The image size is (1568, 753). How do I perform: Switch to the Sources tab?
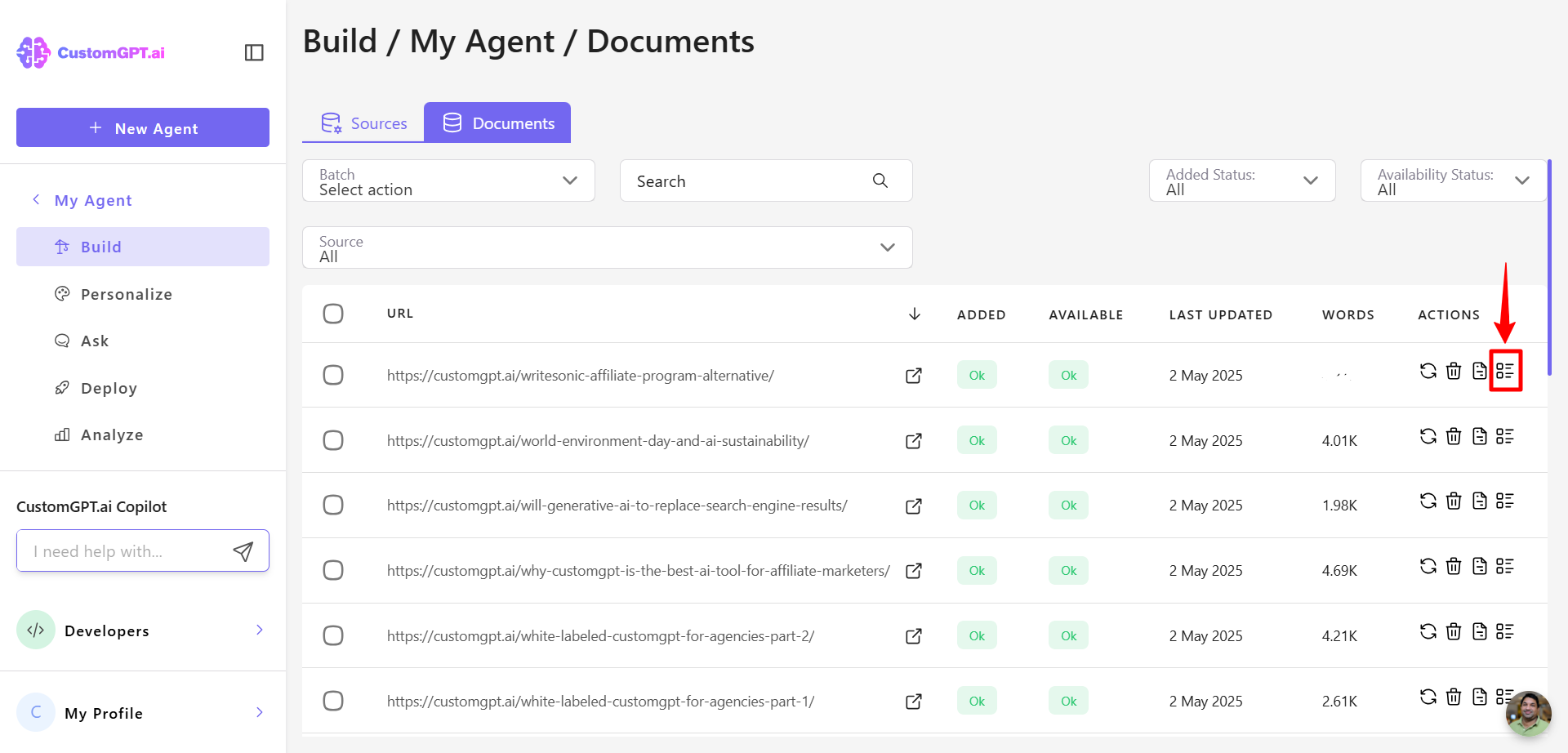(363, 123)
